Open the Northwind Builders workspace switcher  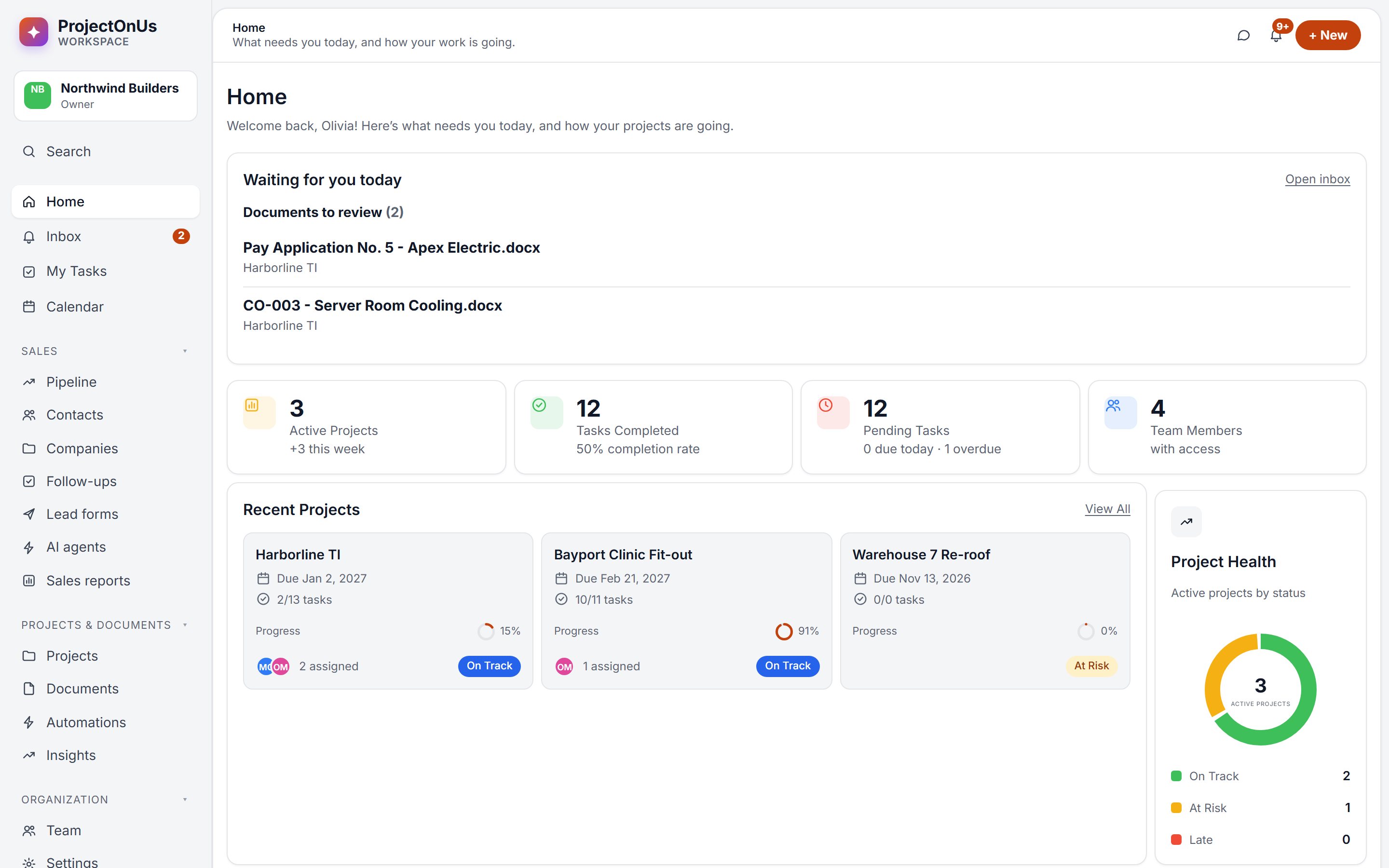pos(106,96)
